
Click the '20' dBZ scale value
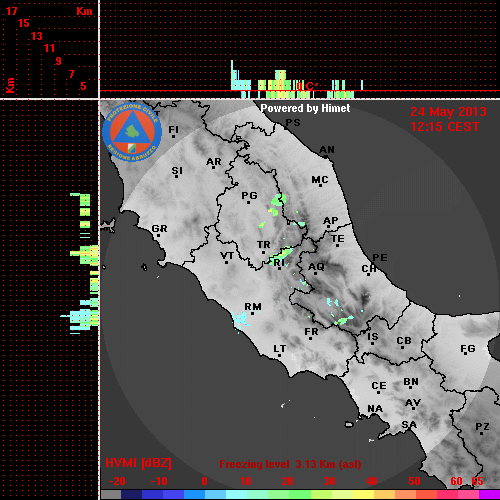point(287,481)
